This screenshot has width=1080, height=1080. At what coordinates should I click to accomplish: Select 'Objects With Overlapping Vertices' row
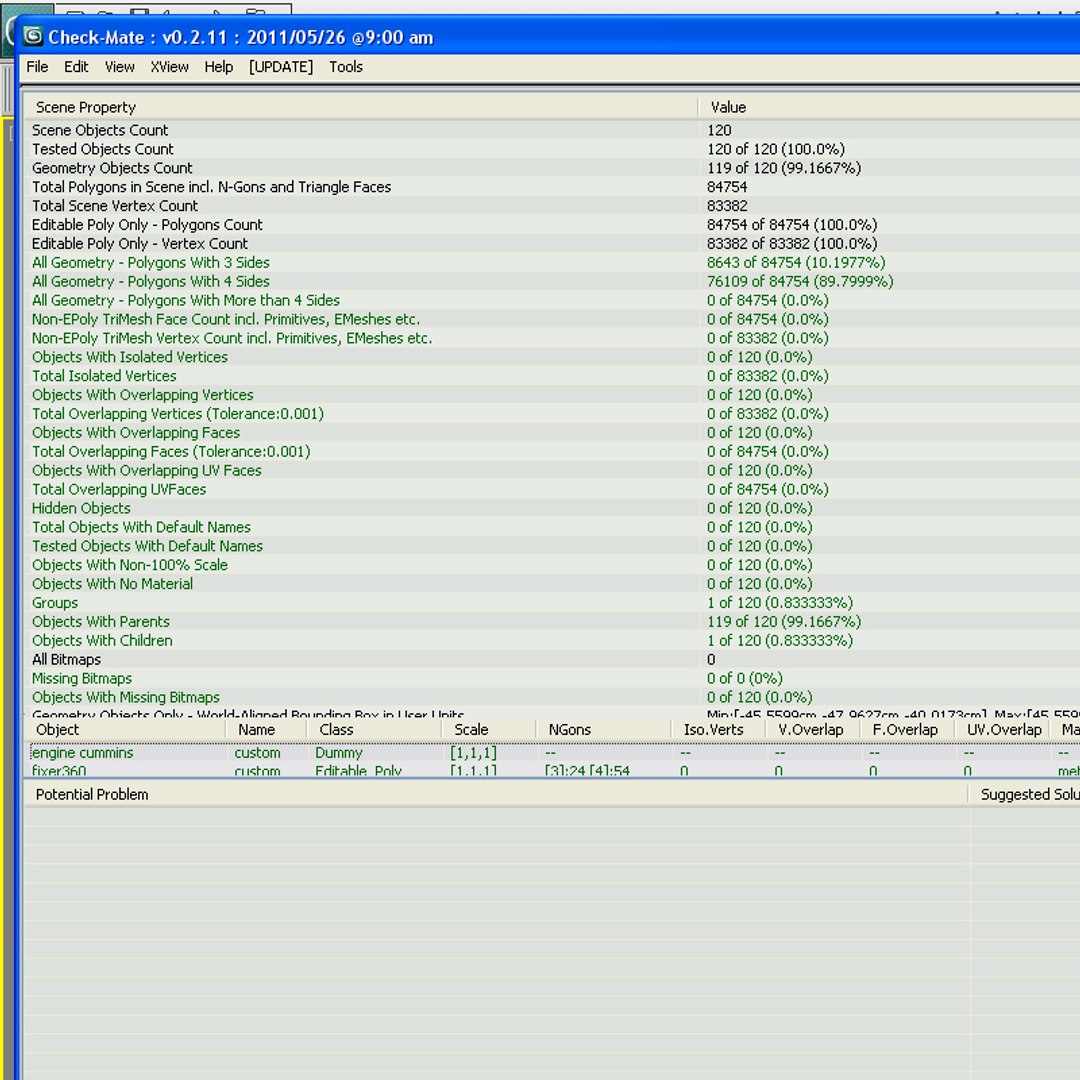pyautogui.click(x=552, y=395)
